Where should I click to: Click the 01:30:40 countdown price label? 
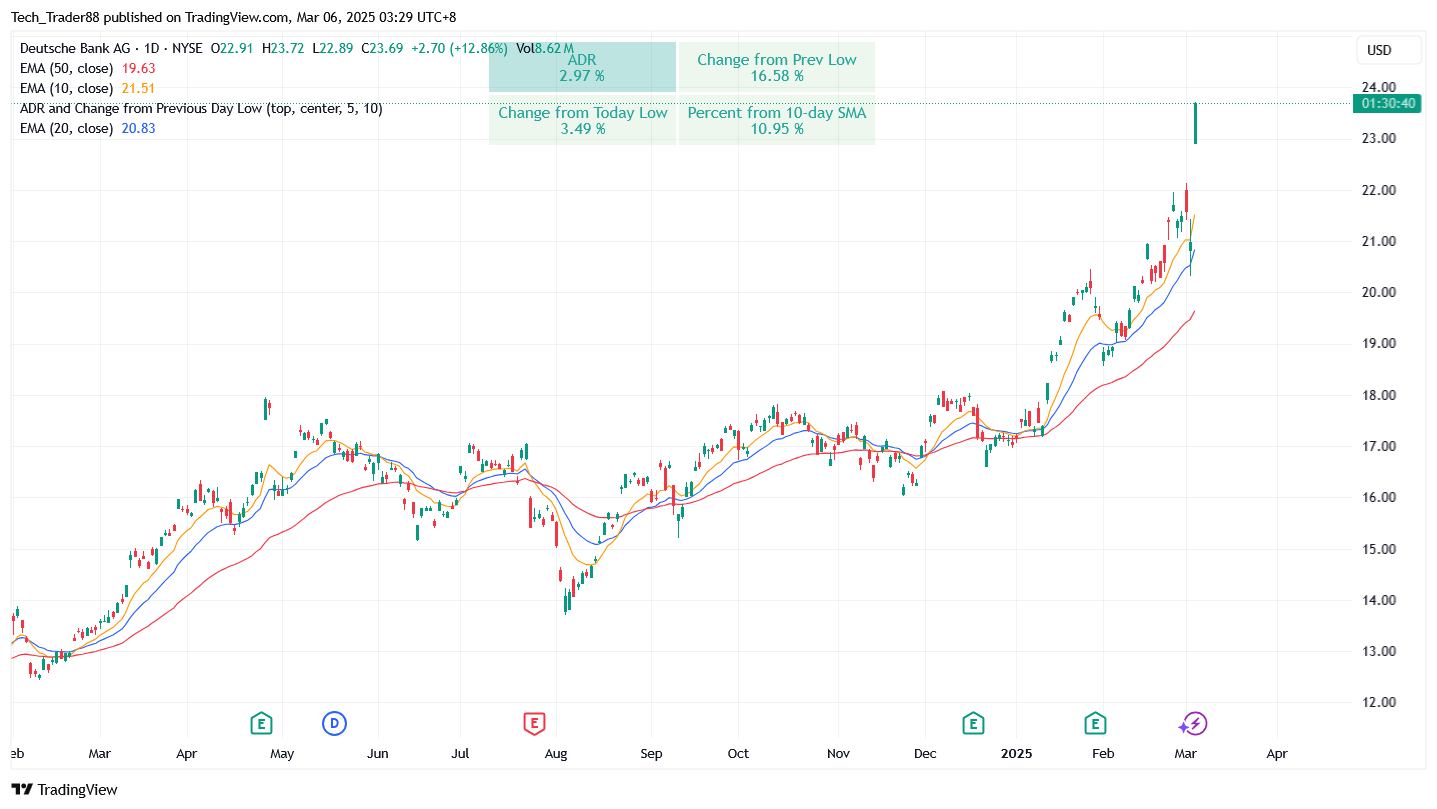tap(1387, 103)
